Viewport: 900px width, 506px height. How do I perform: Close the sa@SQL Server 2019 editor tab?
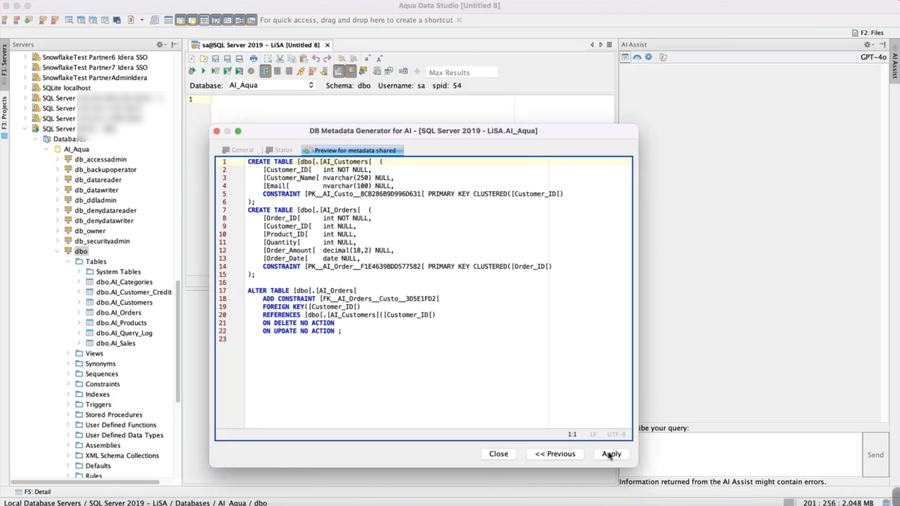[x=327, y=45]
